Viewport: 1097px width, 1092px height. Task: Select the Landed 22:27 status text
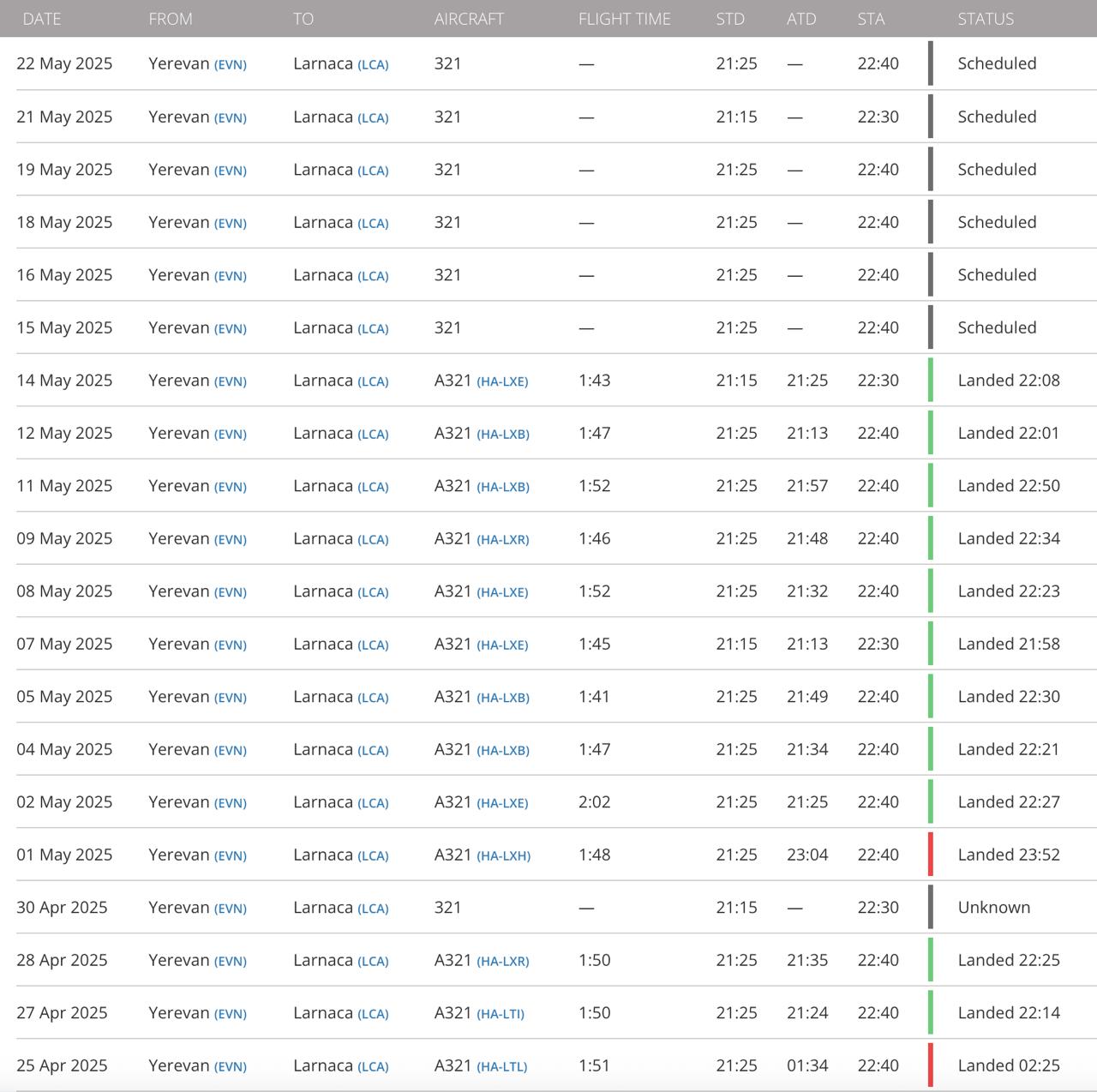pos(1009,801)
